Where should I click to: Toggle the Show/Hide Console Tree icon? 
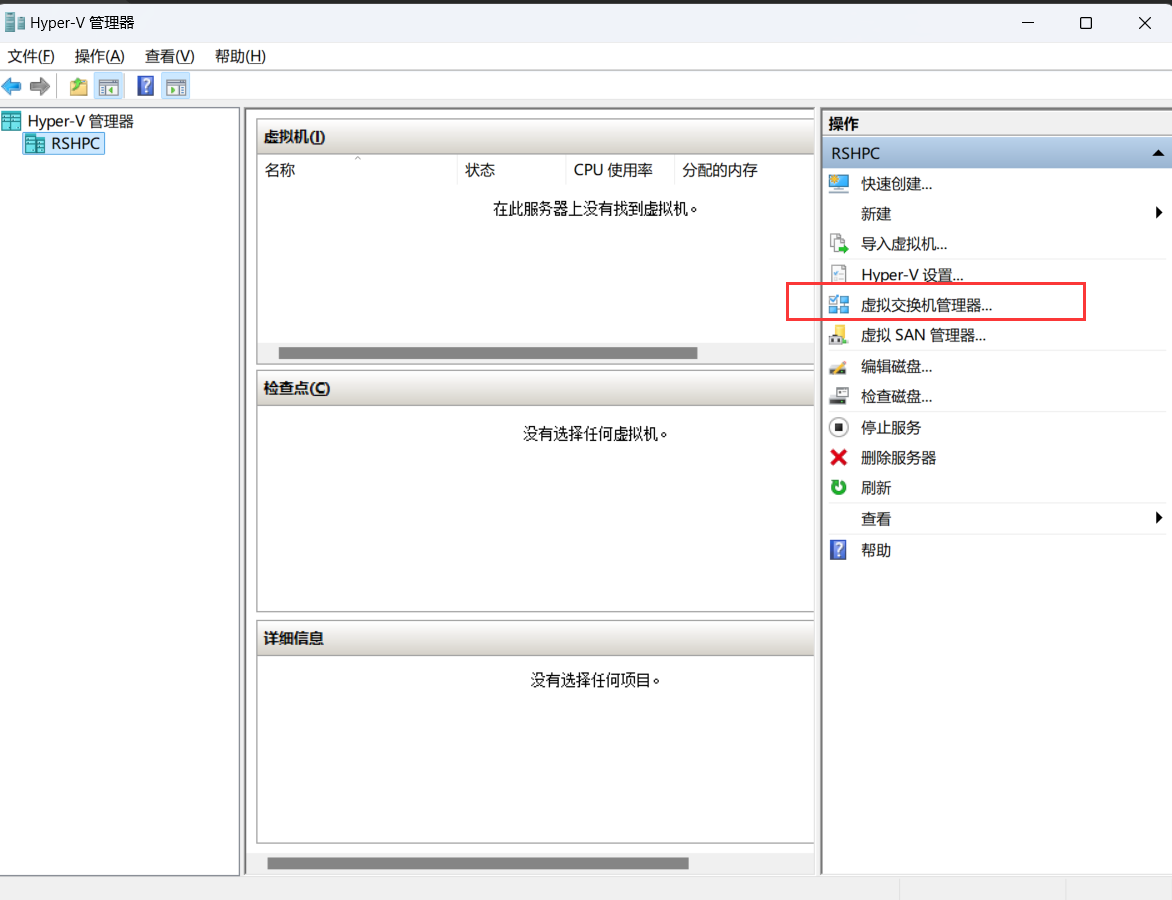tap(108, 86)
